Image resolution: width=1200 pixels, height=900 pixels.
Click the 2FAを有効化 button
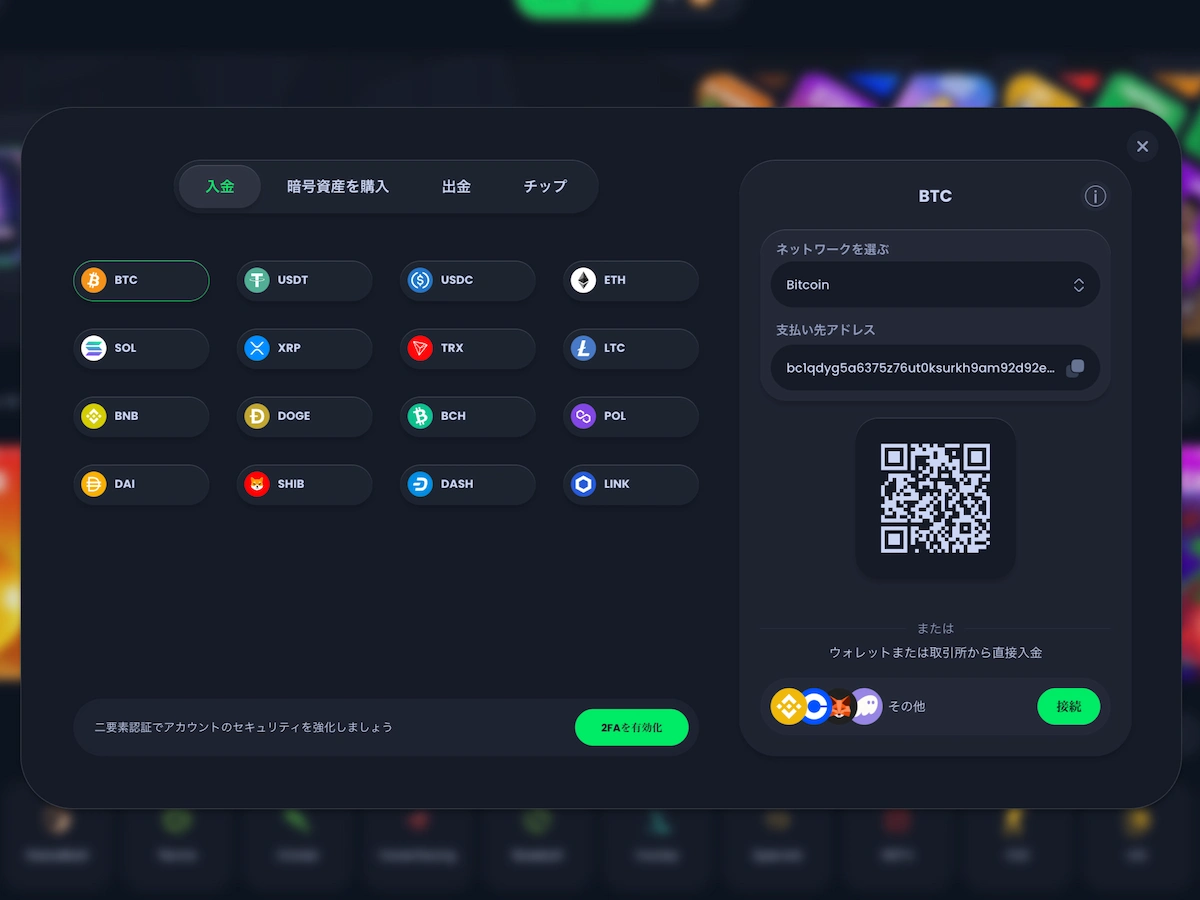pyautogui.click(x=632, y=727)
